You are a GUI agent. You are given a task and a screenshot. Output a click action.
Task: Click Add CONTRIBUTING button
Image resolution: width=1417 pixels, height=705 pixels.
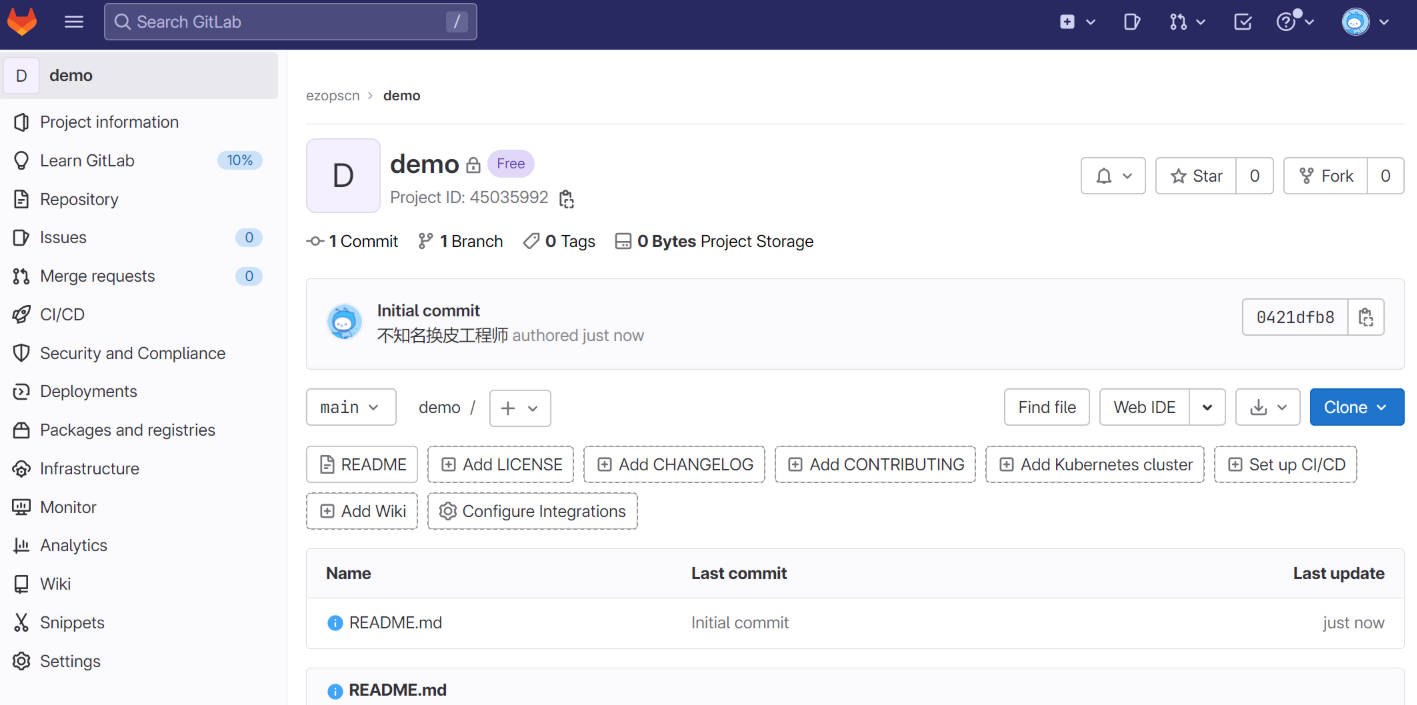click(x=875, y=464)
